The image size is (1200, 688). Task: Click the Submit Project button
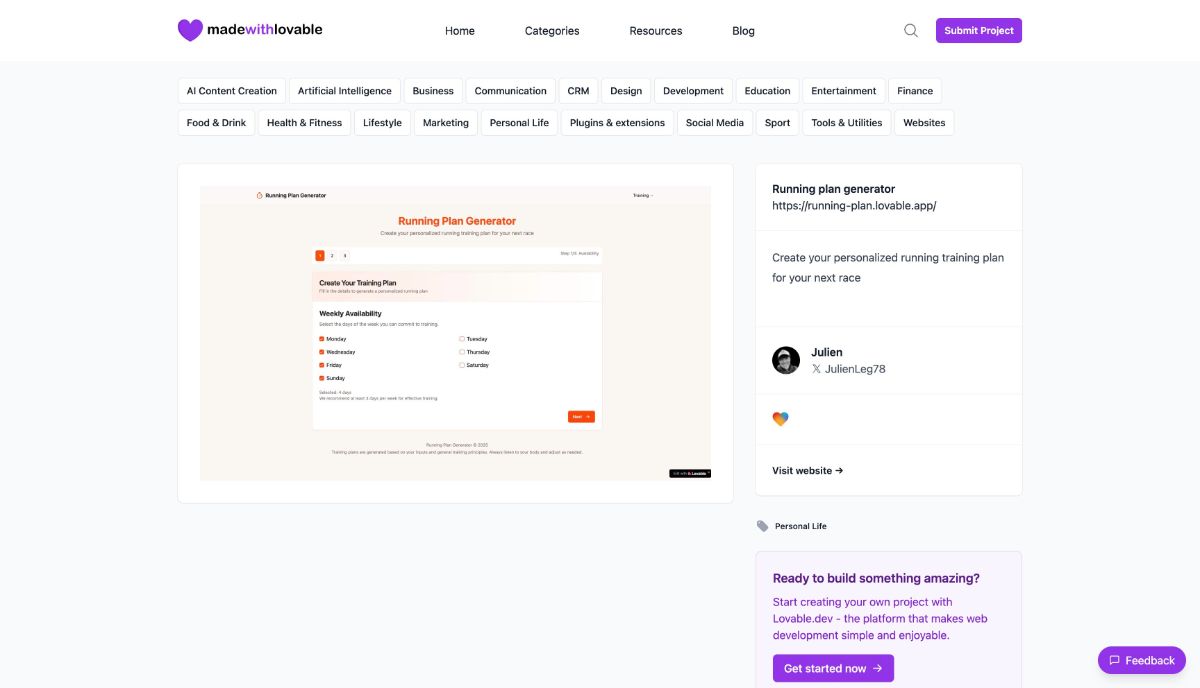click(979, 30)
